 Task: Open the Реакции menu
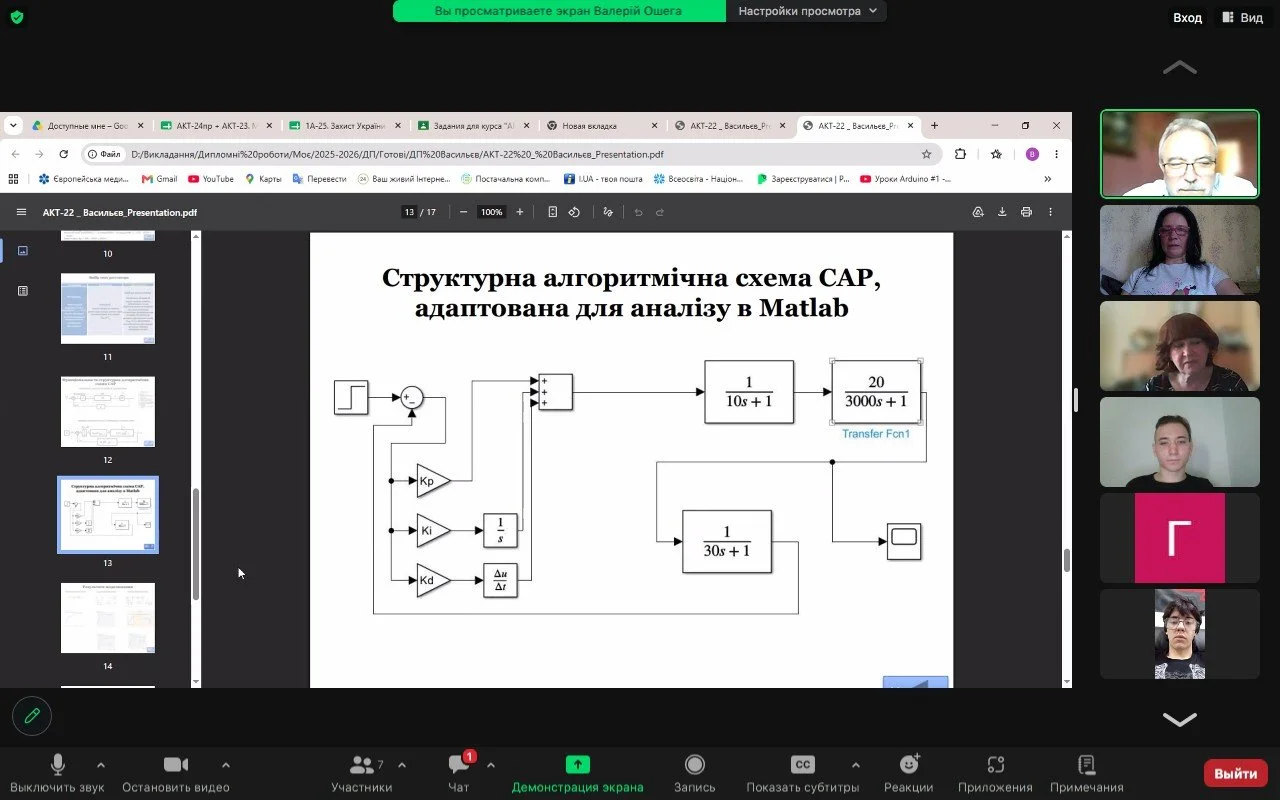909,774
